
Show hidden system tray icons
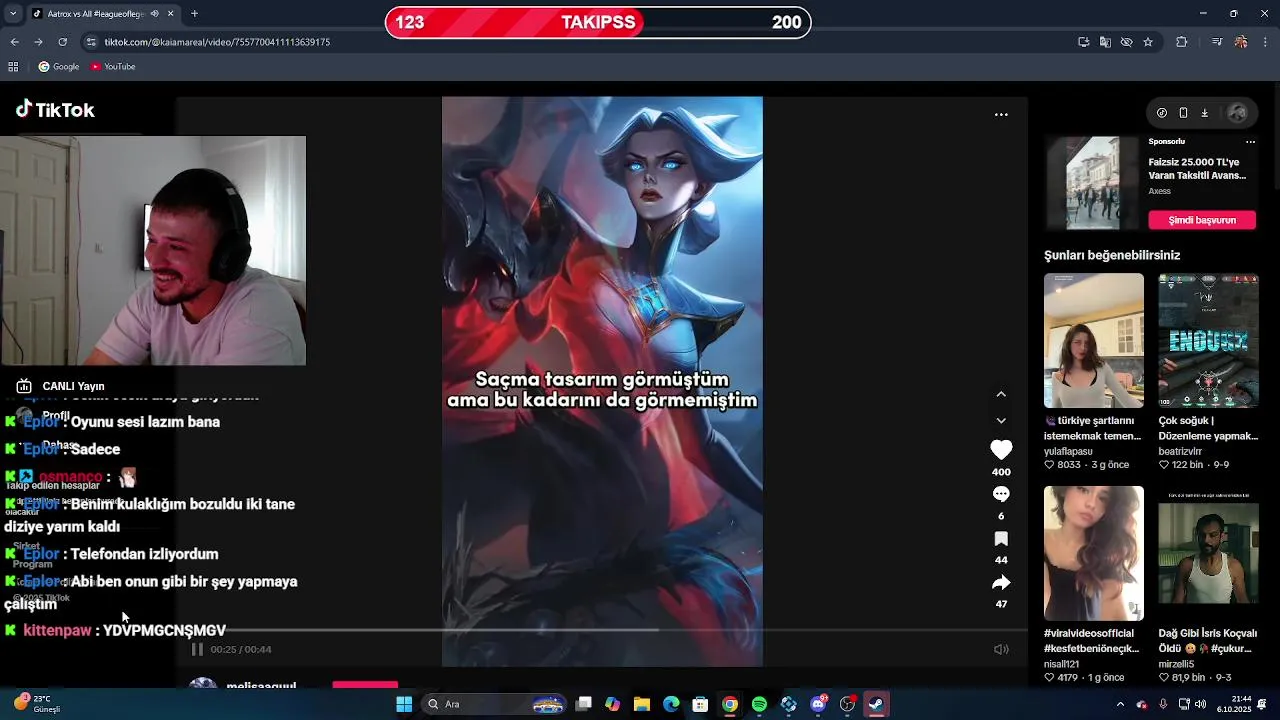point(1120,704)
